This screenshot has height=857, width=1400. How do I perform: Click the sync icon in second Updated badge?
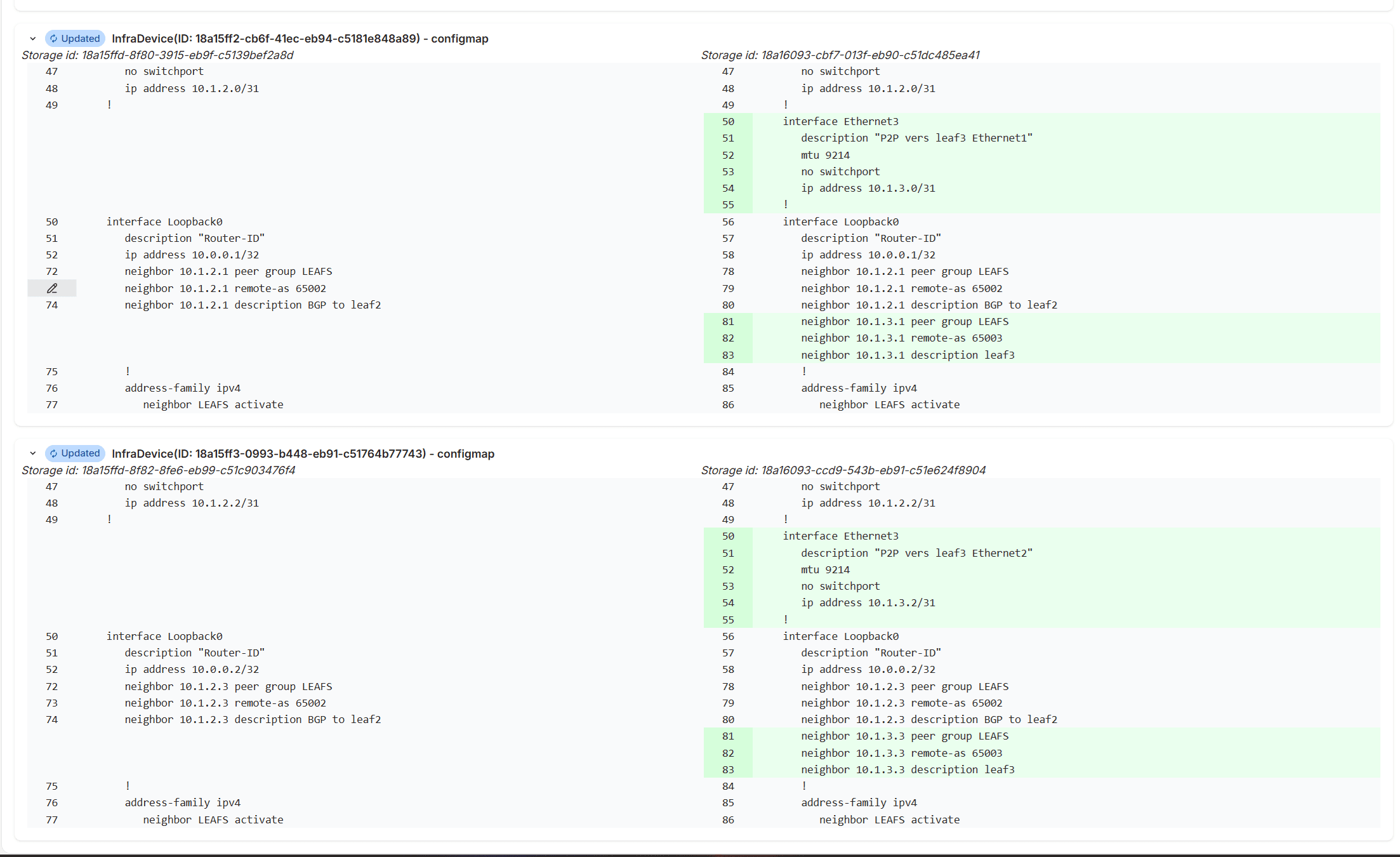click(54, 453)
